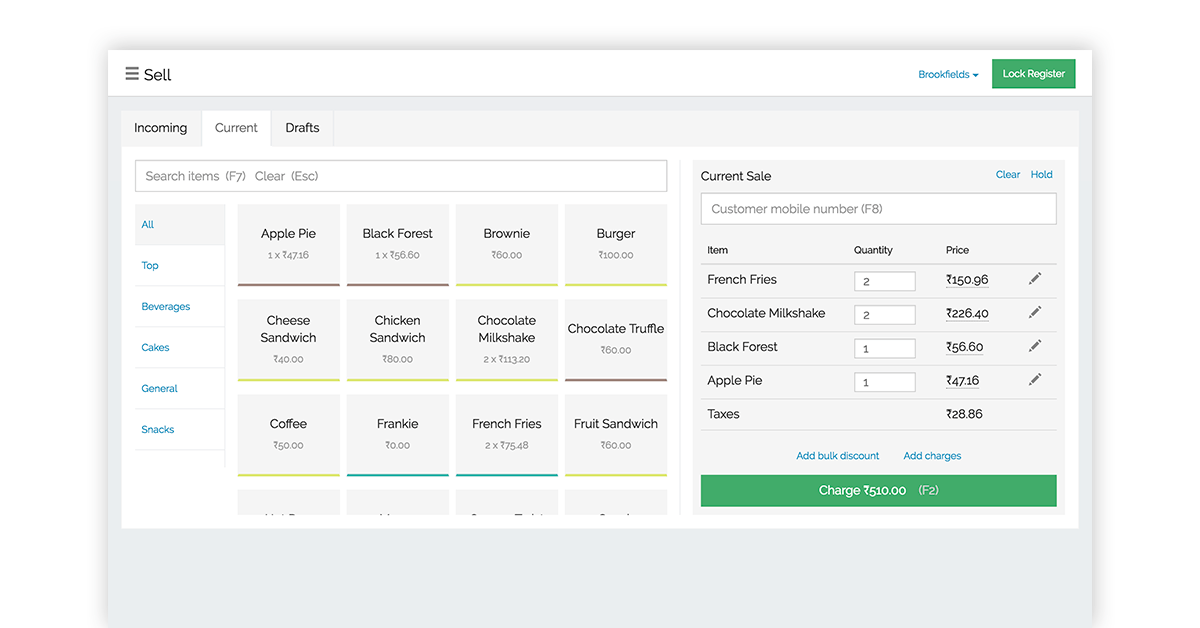Put the current sale on Hold

click(1042, 175)
